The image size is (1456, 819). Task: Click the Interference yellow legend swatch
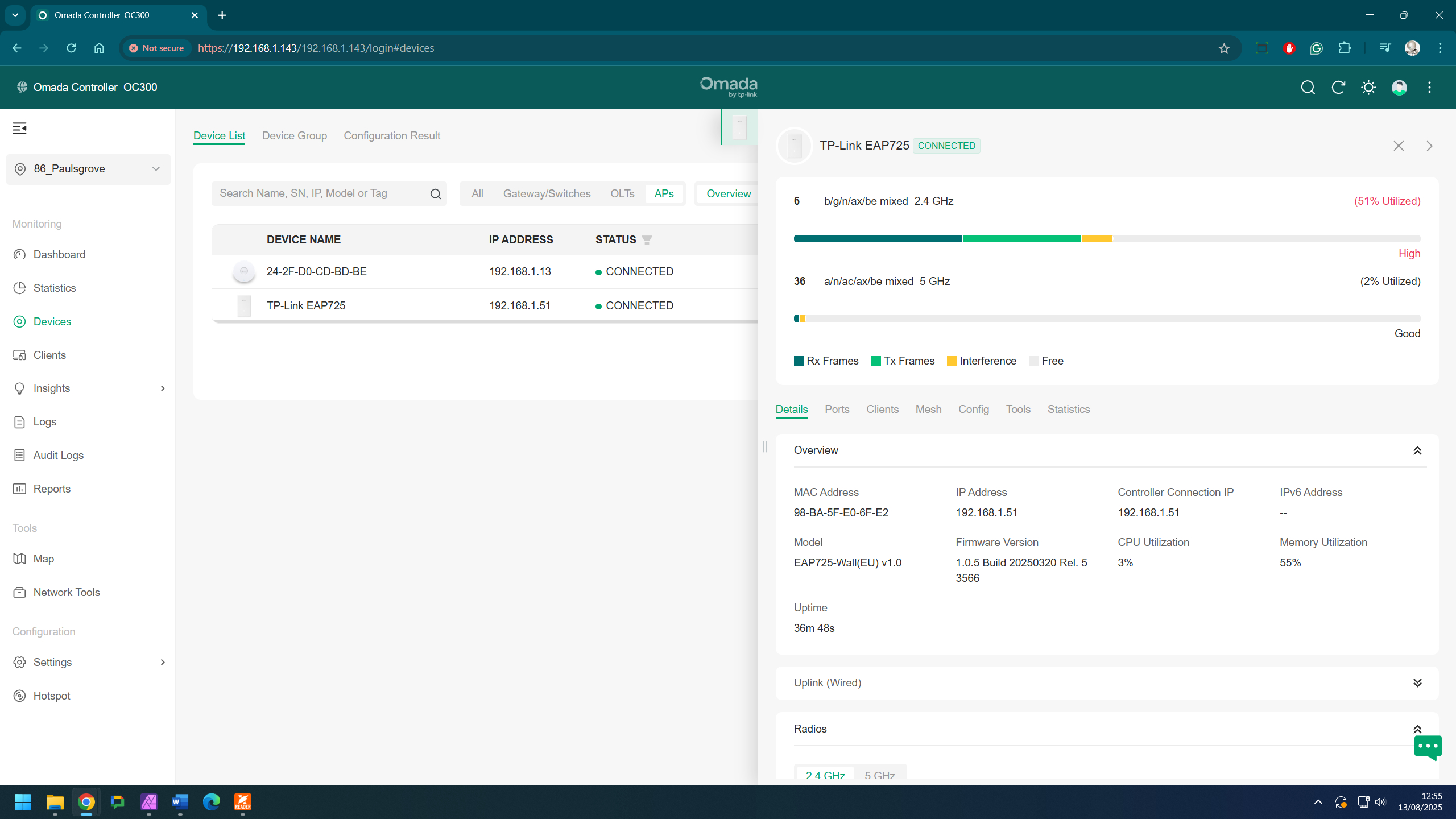[x=951, y=361]
